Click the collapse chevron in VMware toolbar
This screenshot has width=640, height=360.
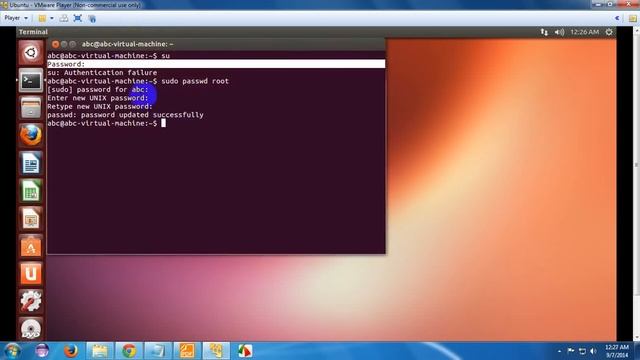[617, 18]
